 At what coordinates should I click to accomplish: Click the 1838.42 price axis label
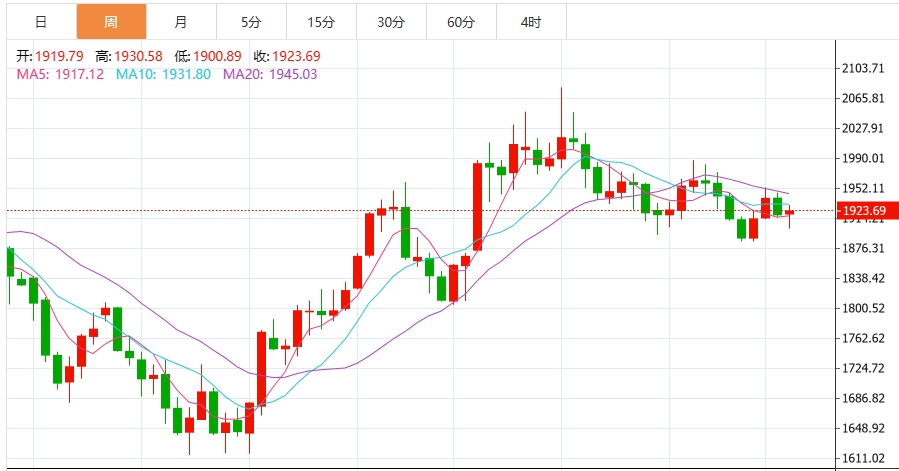[x=863, y=278]
